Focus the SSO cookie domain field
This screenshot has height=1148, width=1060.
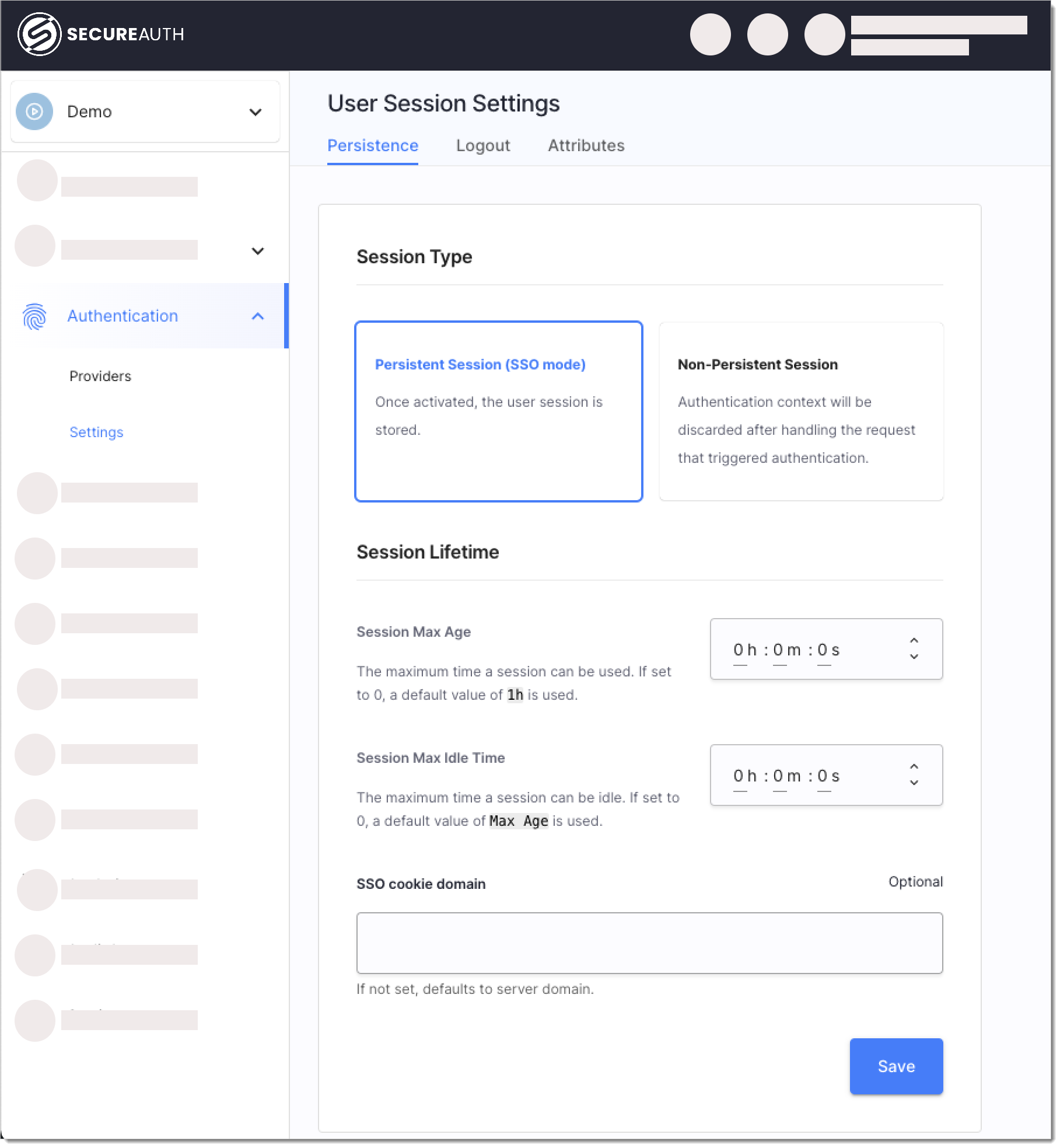[x=649, y=943]
